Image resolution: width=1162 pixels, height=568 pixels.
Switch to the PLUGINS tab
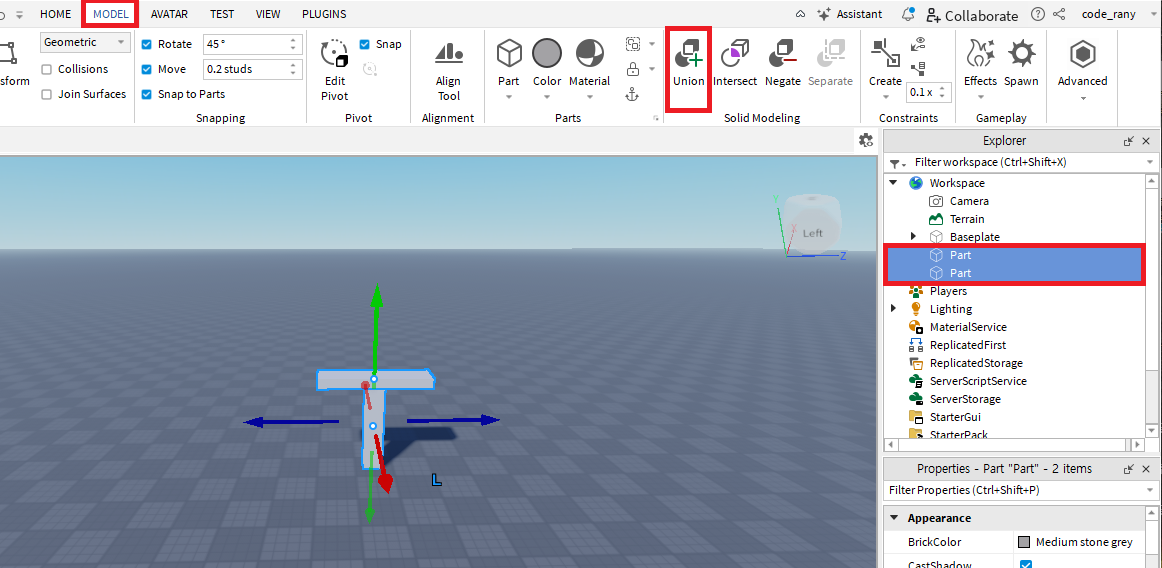[324, 14]
